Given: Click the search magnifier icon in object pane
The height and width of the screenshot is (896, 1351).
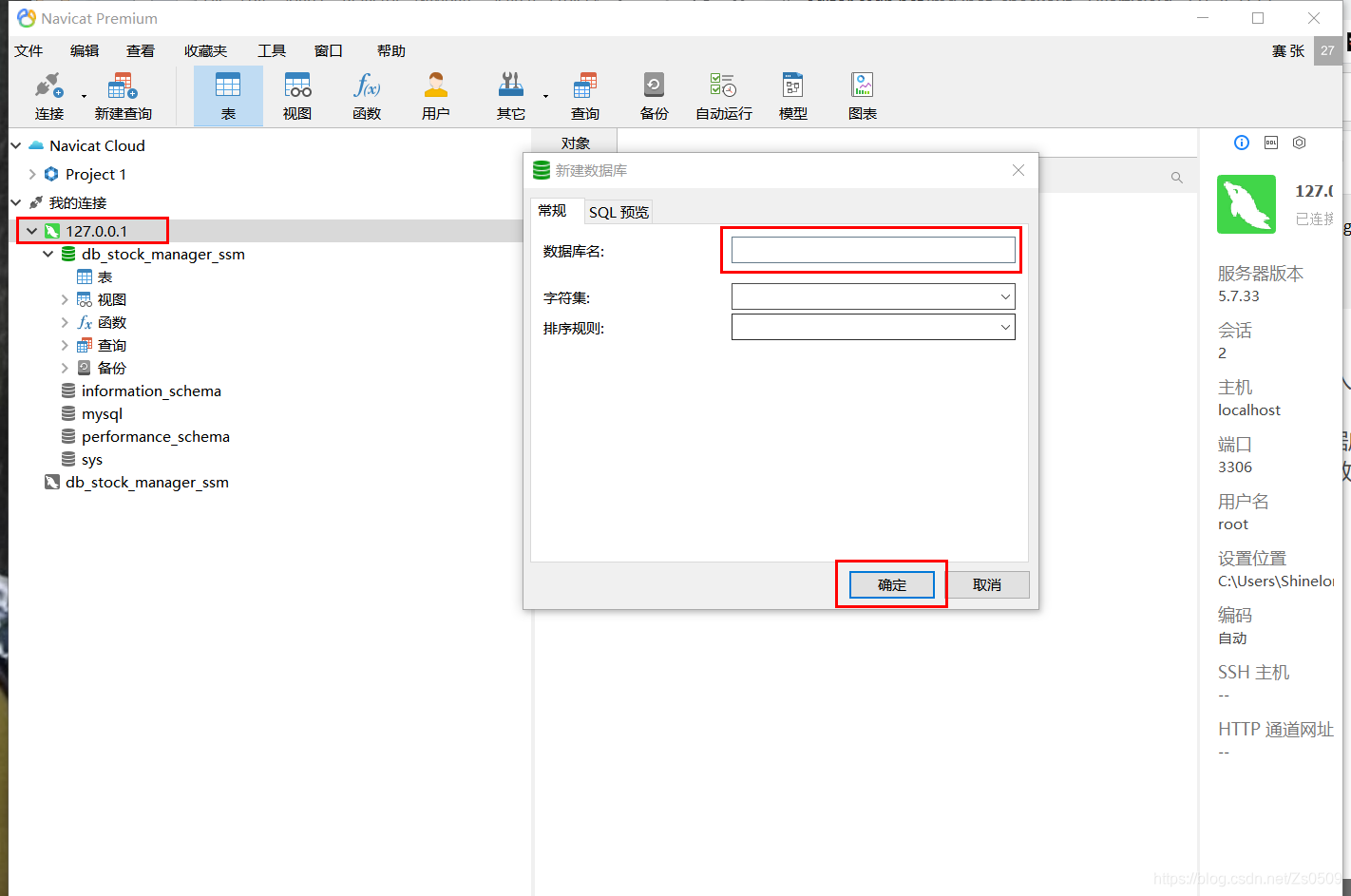Looking at the screenshot, I should (1177, 178).
